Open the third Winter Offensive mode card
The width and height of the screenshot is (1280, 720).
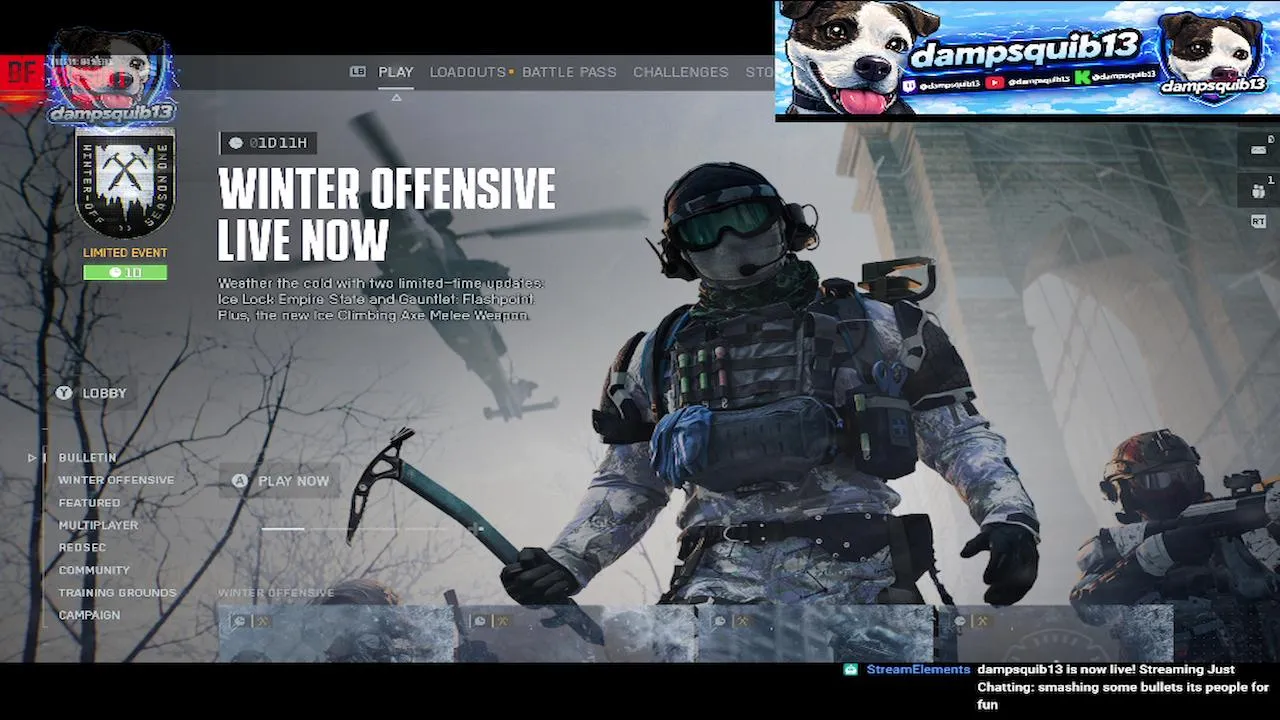815,634
